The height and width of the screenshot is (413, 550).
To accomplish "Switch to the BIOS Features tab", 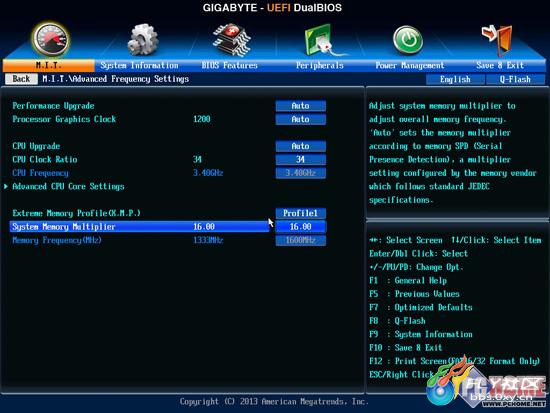I will (x=229, y=66).
